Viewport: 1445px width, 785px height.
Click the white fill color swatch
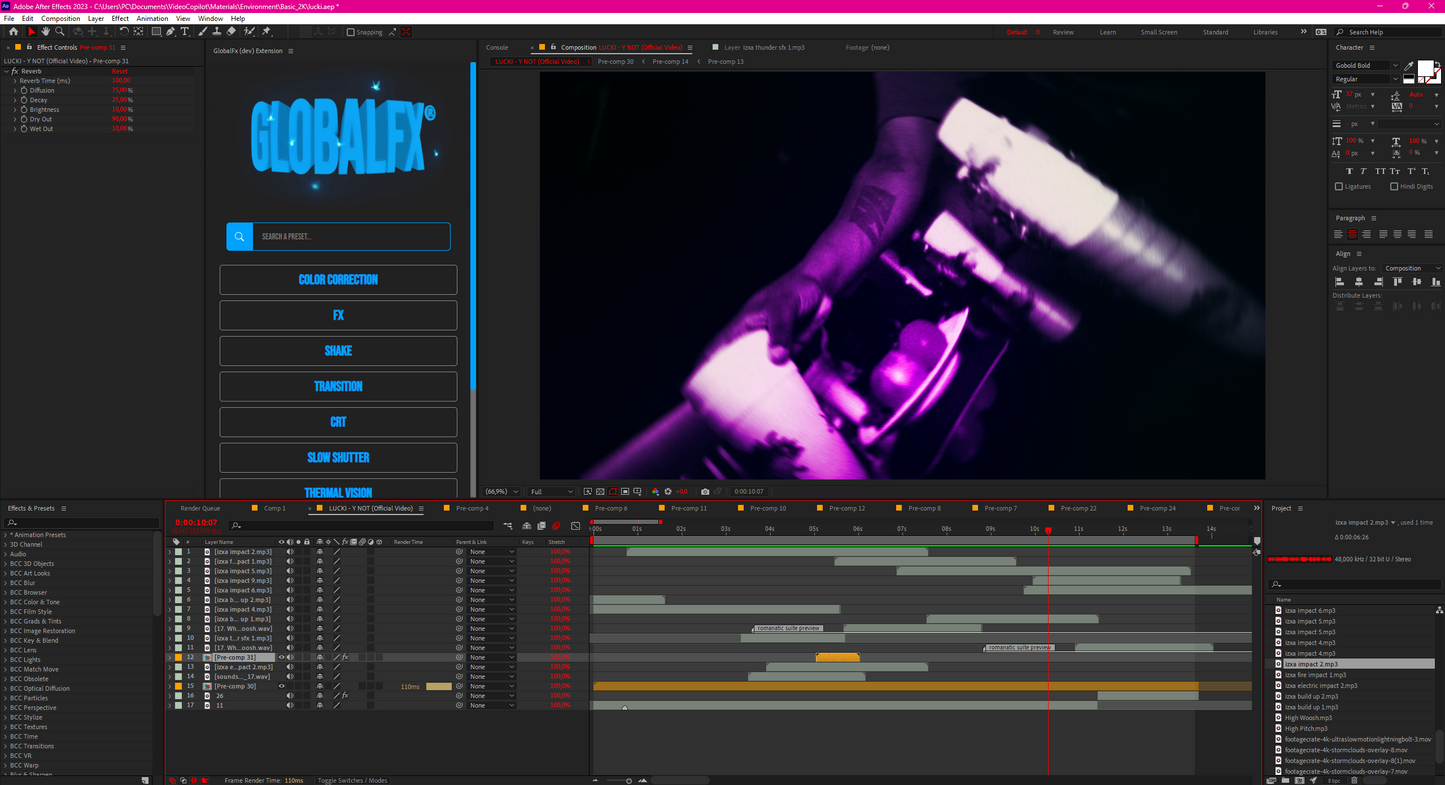(x=1425, y=68)
